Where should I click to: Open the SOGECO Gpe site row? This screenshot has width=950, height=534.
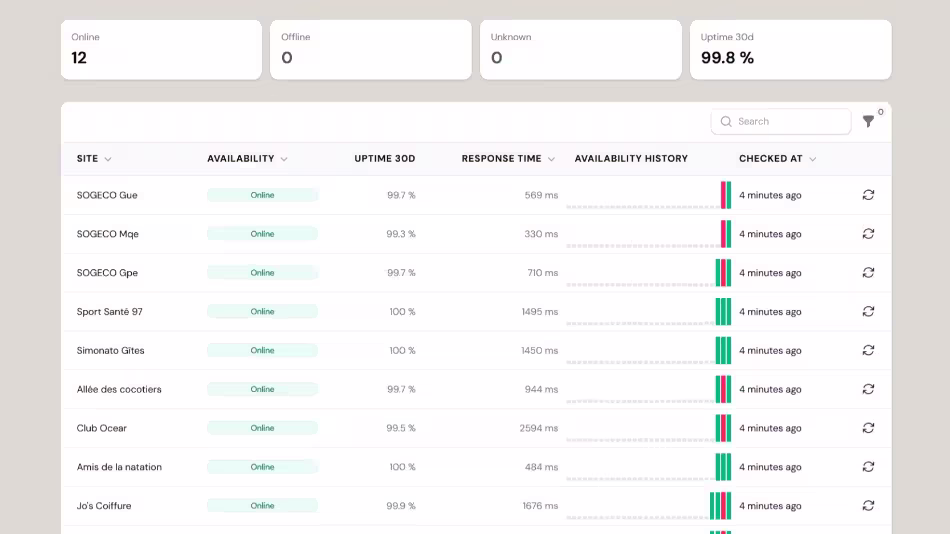pos(476,273)
